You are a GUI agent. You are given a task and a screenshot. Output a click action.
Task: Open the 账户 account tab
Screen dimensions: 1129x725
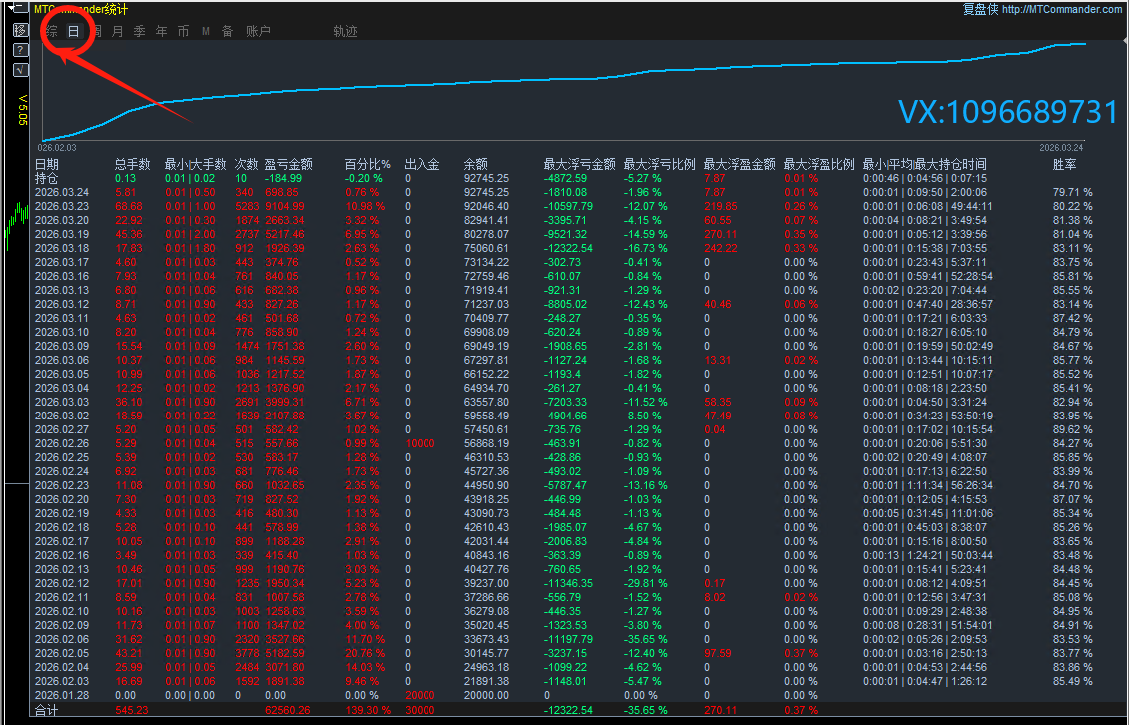tap(258, 31)
